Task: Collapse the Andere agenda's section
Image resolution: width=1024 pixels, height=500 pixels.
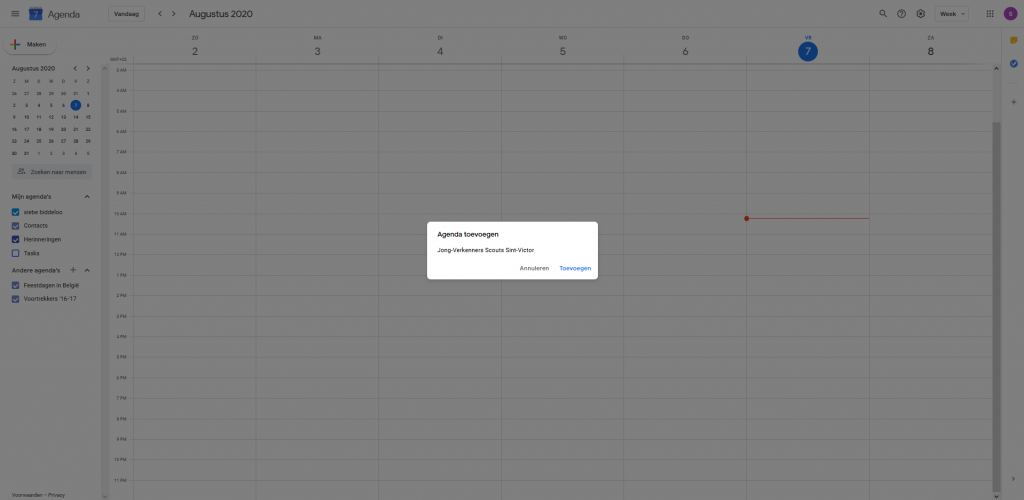Action: pos(87,270)
